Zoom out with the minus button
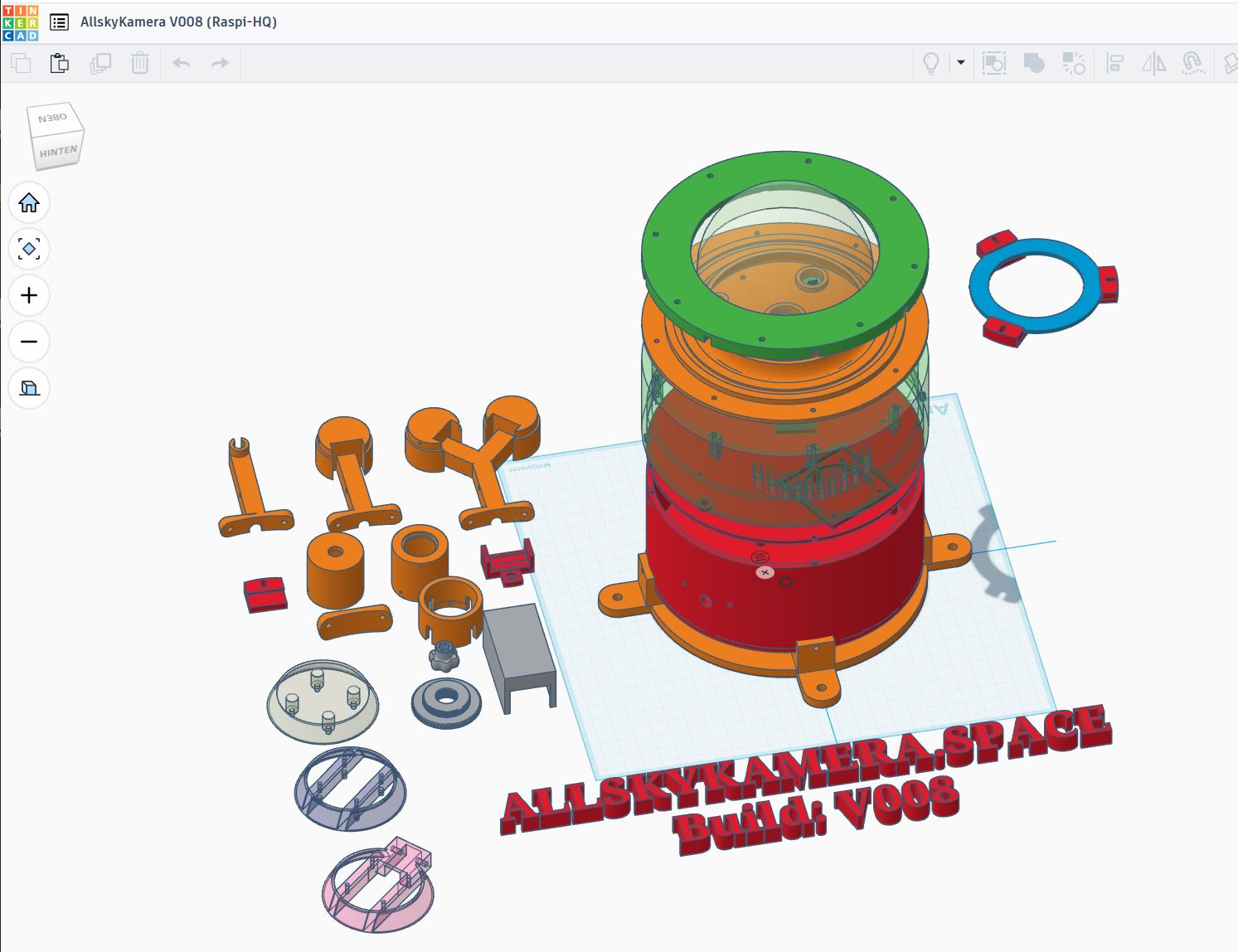 (x=29, y=342)
